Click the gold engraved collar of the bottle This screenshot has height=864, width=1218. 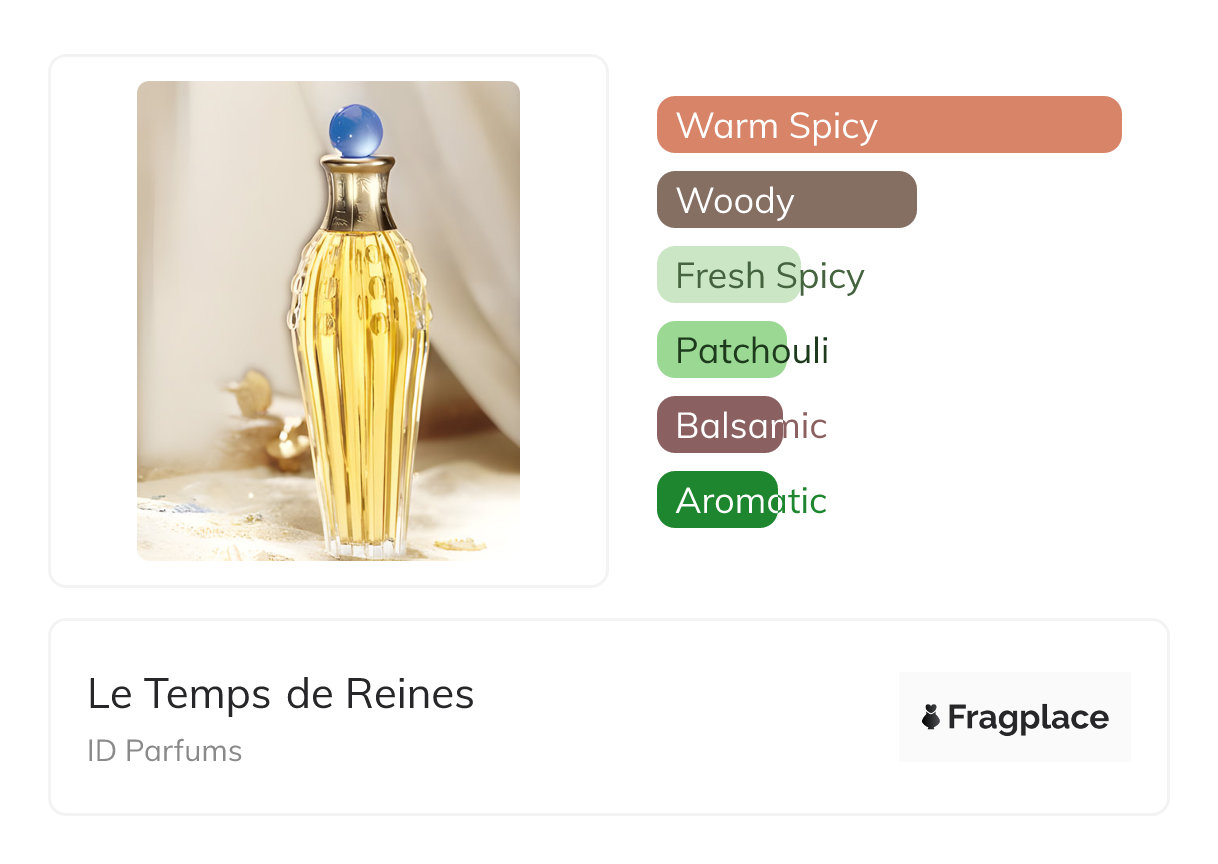(x=358, y=193)
